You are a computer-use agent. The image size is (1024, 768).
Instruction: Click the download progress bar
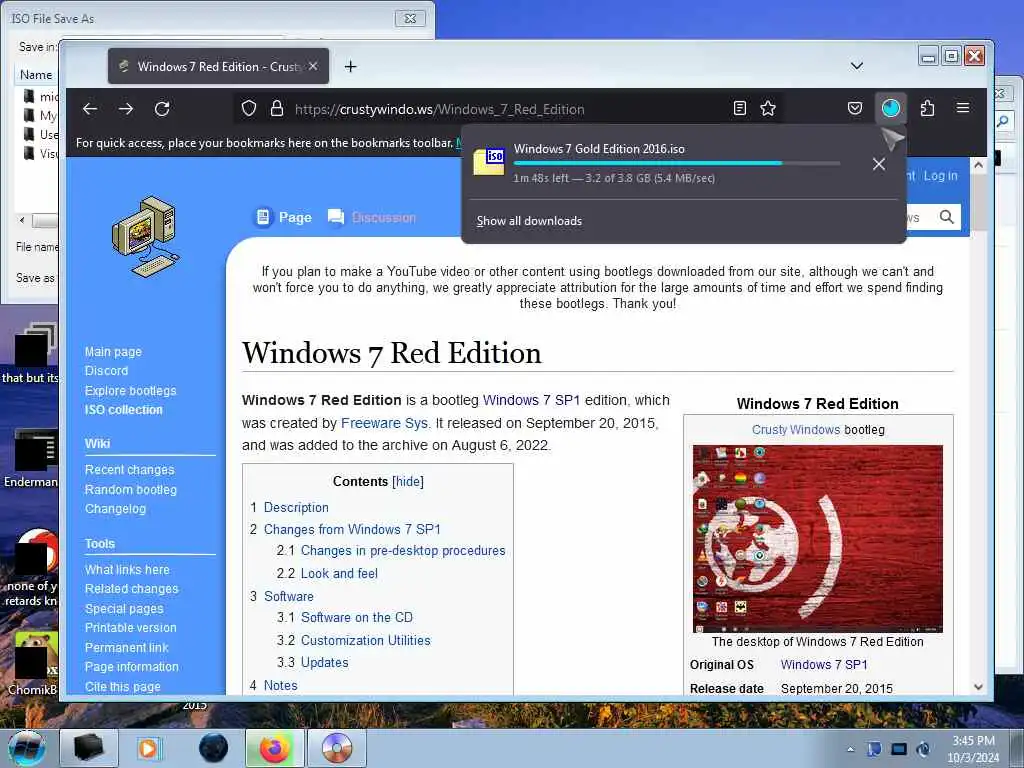(677, 163)
